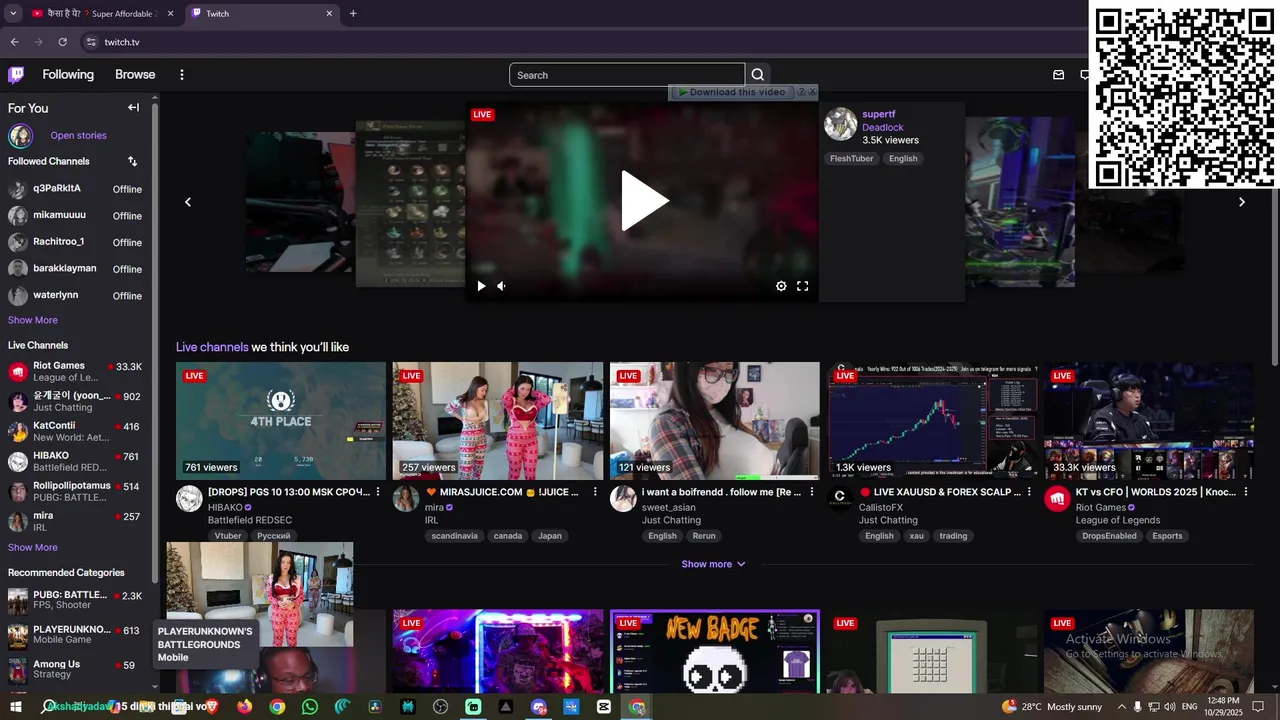Screen dimensions: 1280x720
Task: Mute the featured stream player
Action: [501, 286]
